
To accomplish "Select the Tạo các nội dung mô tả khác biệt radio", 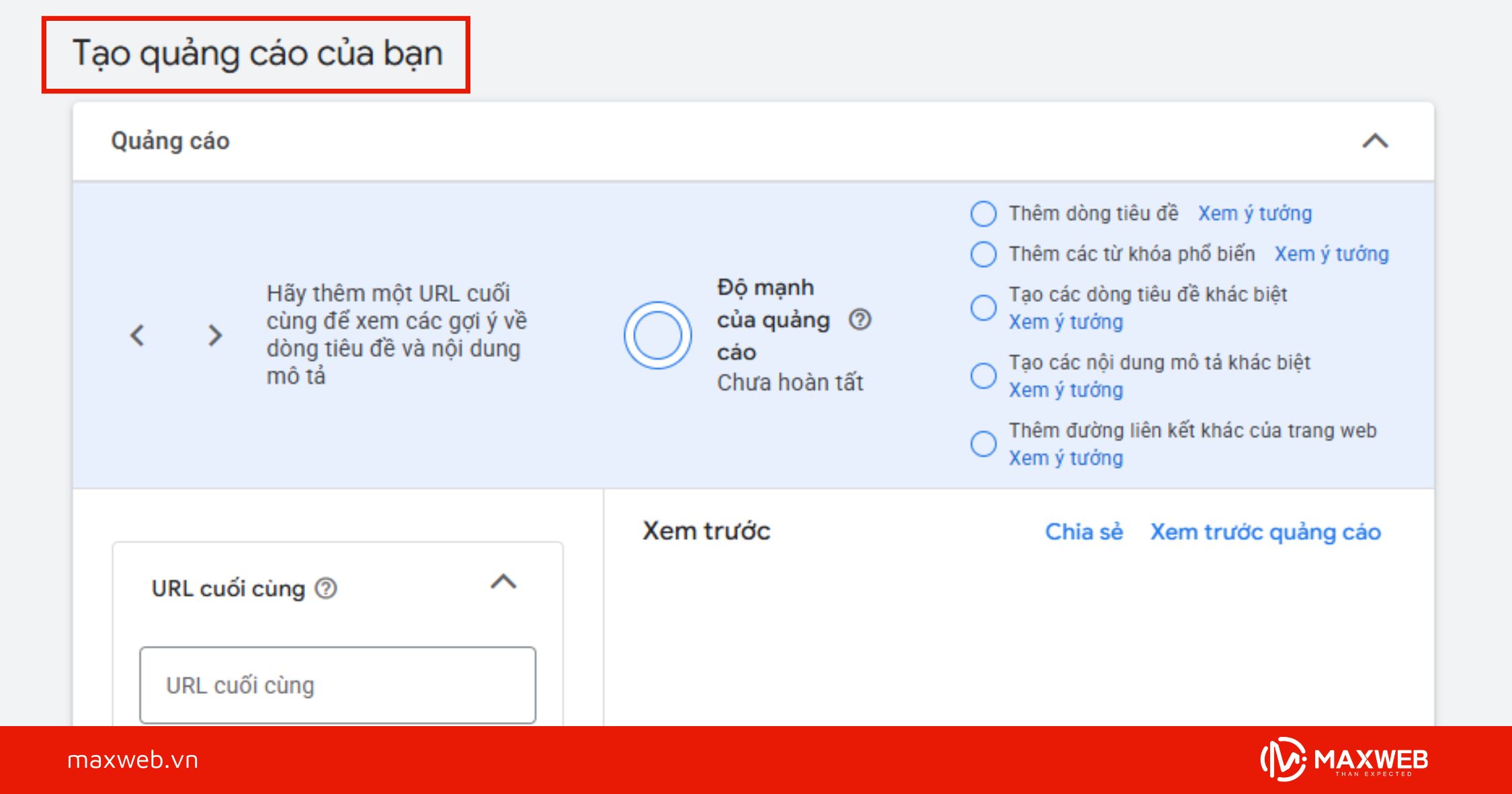I will [983, 376].
